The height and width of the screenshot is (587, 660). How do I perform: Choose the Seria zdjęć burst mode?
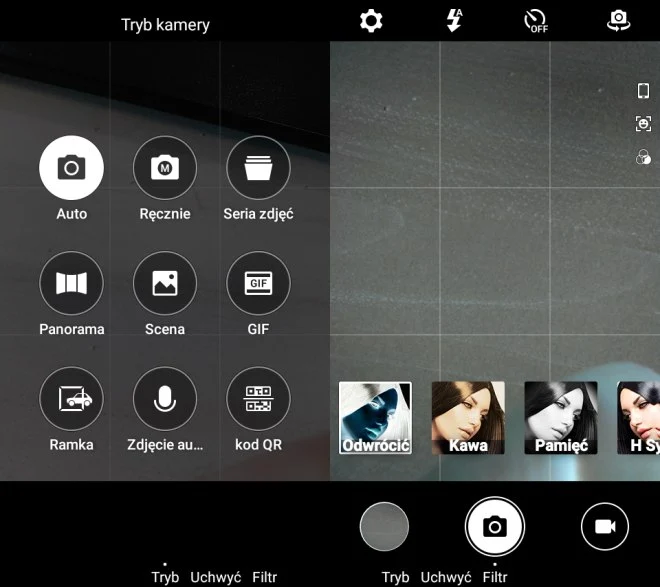(258, 168)
